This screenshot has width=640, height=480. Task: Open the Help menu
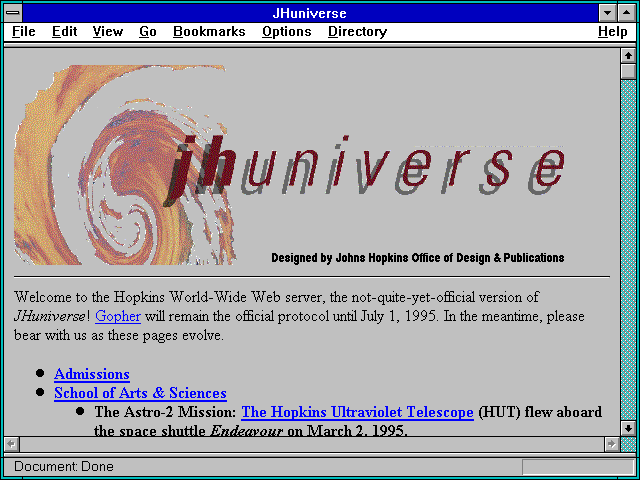tap(613, 31)
